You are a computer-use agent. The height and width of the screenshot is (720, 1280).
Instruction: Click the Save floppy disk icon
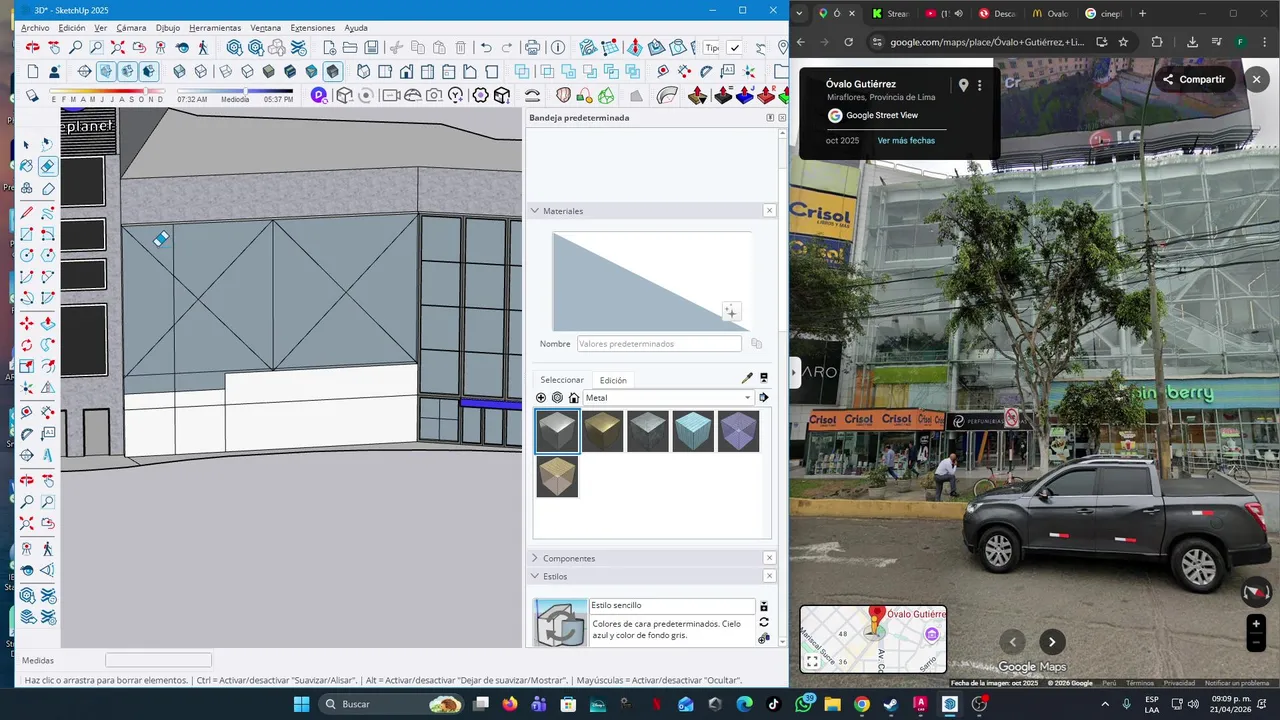(x=372, y=47)
